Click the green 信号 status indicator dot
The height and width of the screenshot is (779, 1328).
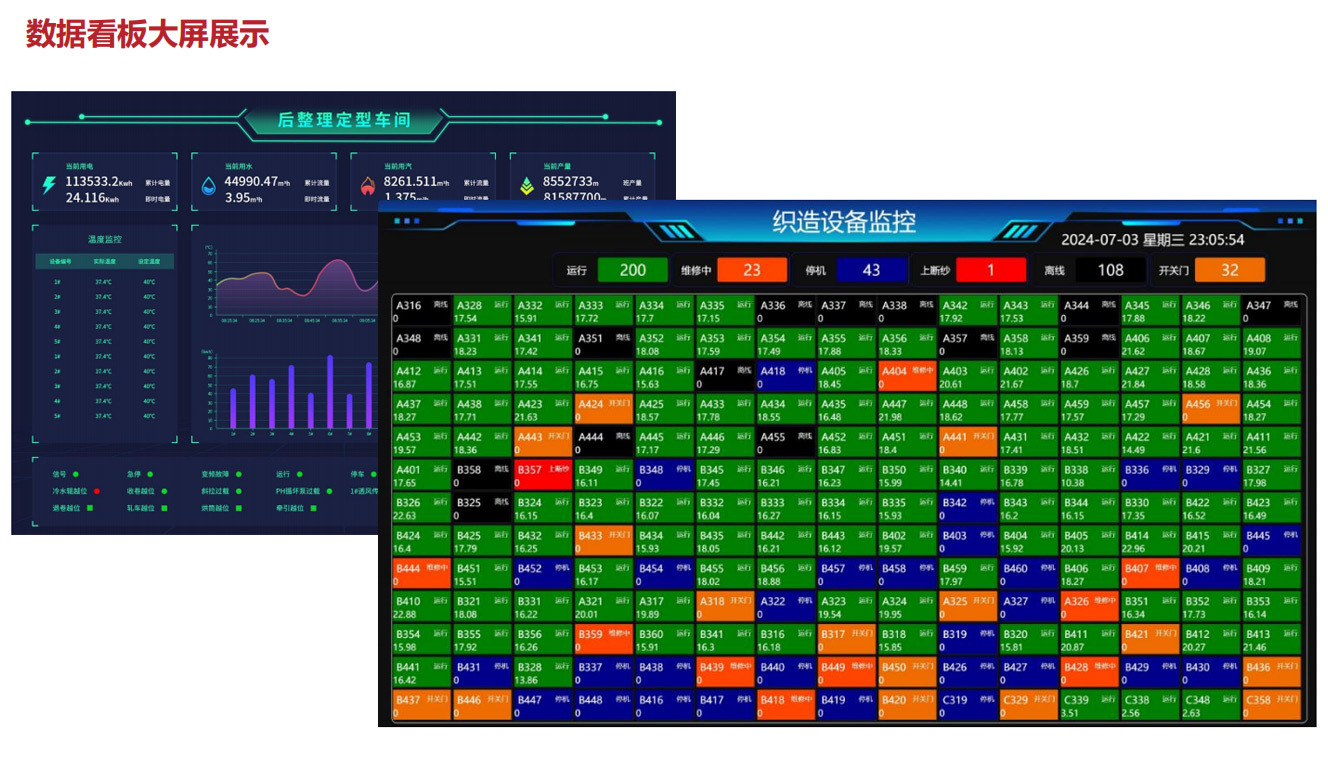75,474
